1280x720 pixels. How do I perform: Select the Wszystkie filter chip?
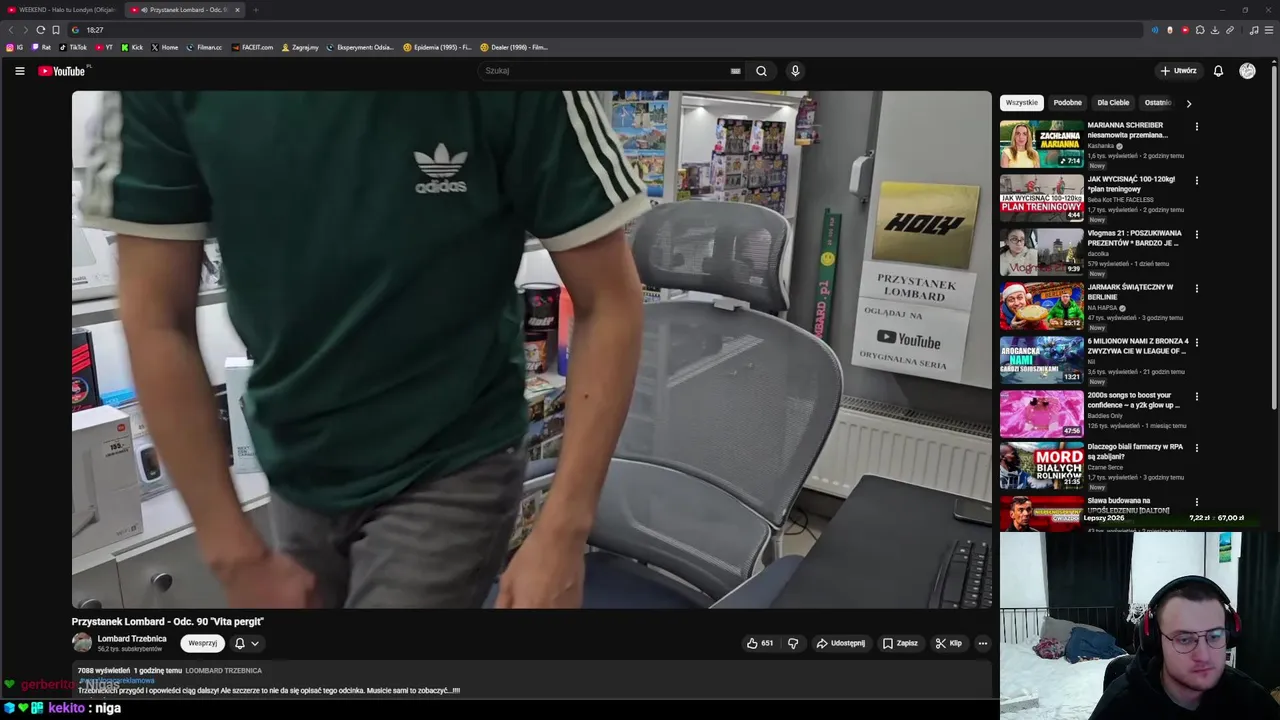pyautogui.click(x=1021, y=103)
